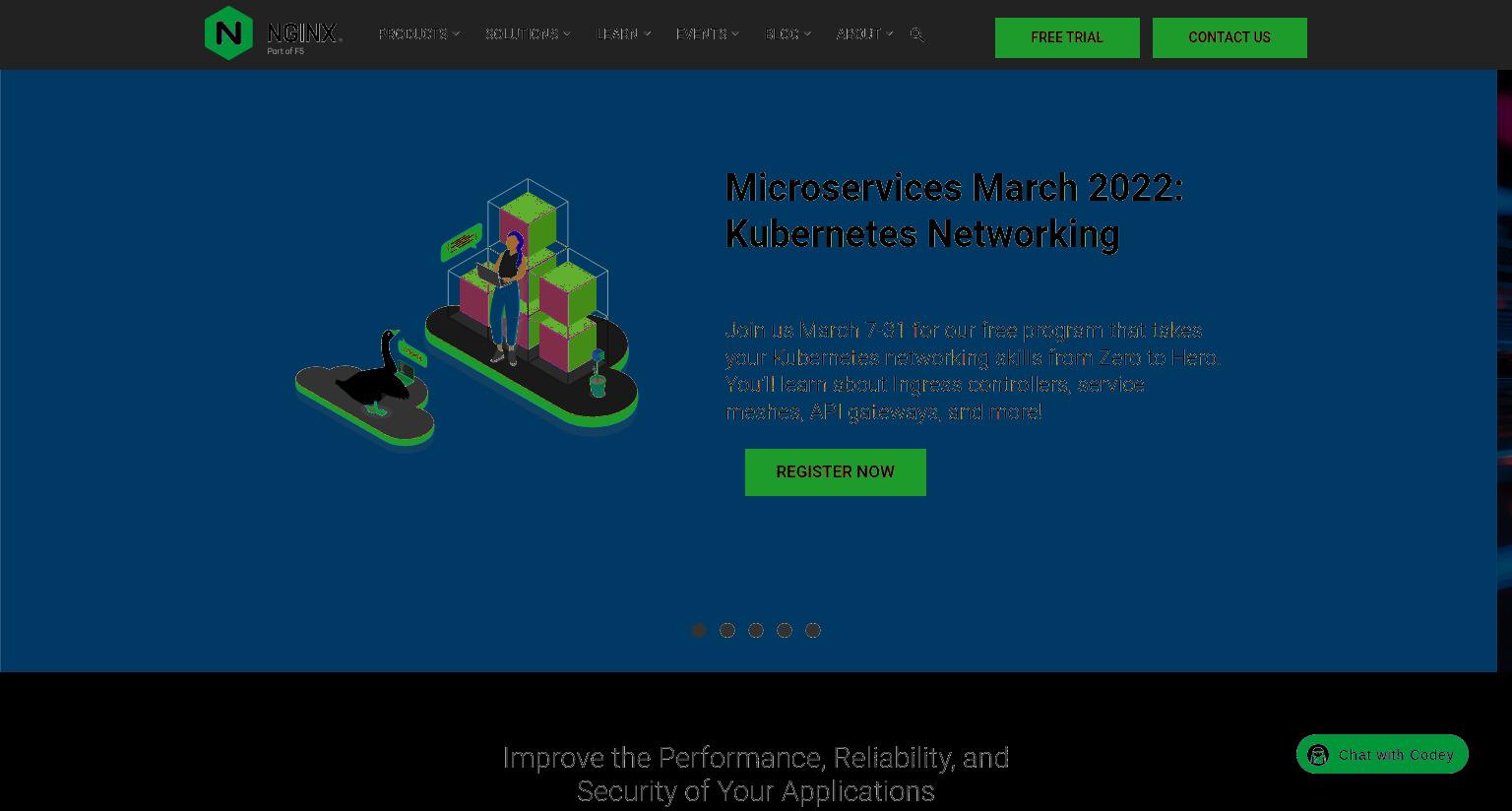Start Chat with Codey
Image resolution: width=1512 pixels, height=811 pixels.
pos(1382,755)
